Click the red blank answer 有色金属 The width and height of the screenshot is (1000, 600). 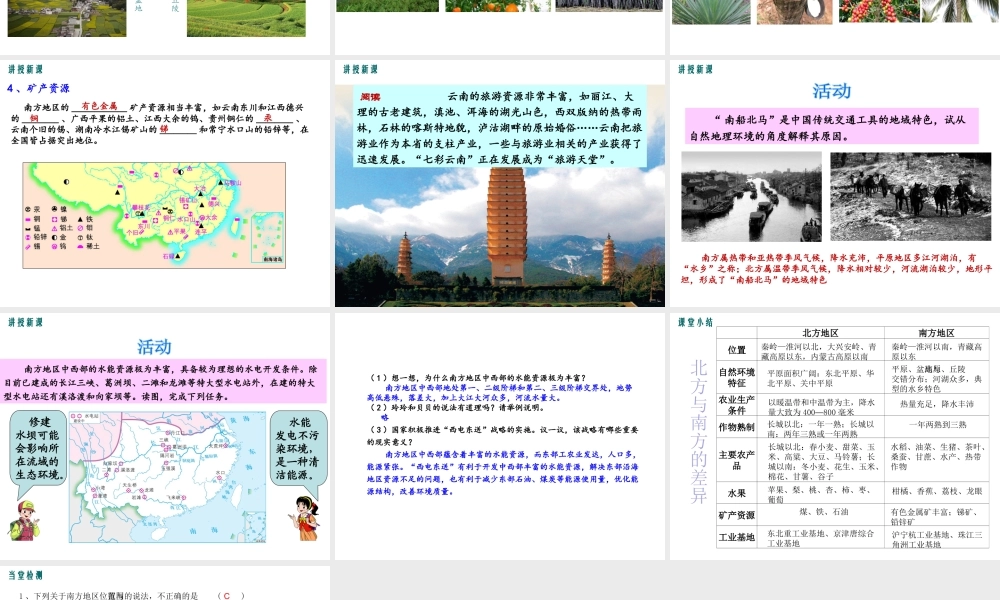point(99,106)
